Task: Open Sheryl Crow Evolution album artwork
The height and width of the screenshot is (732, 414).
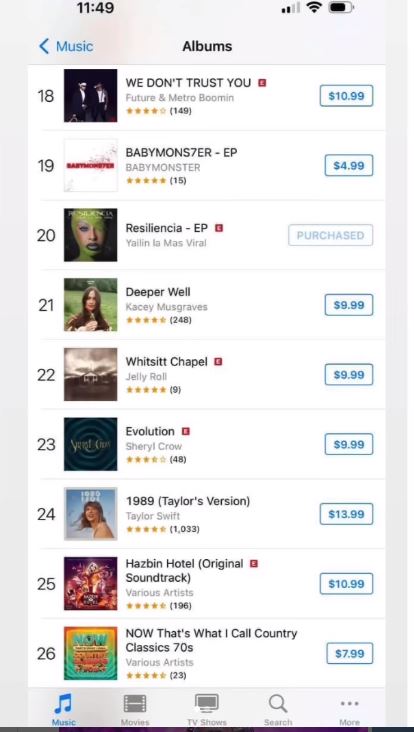Action: click(91, 444)
